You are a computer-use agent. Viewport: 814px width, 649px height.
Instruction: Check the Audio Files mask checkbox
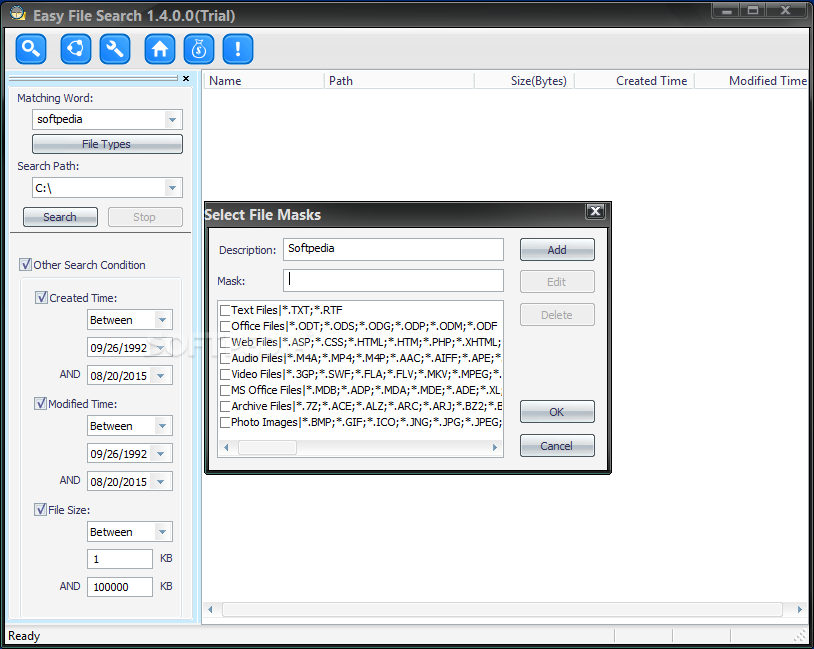[225, 359]
